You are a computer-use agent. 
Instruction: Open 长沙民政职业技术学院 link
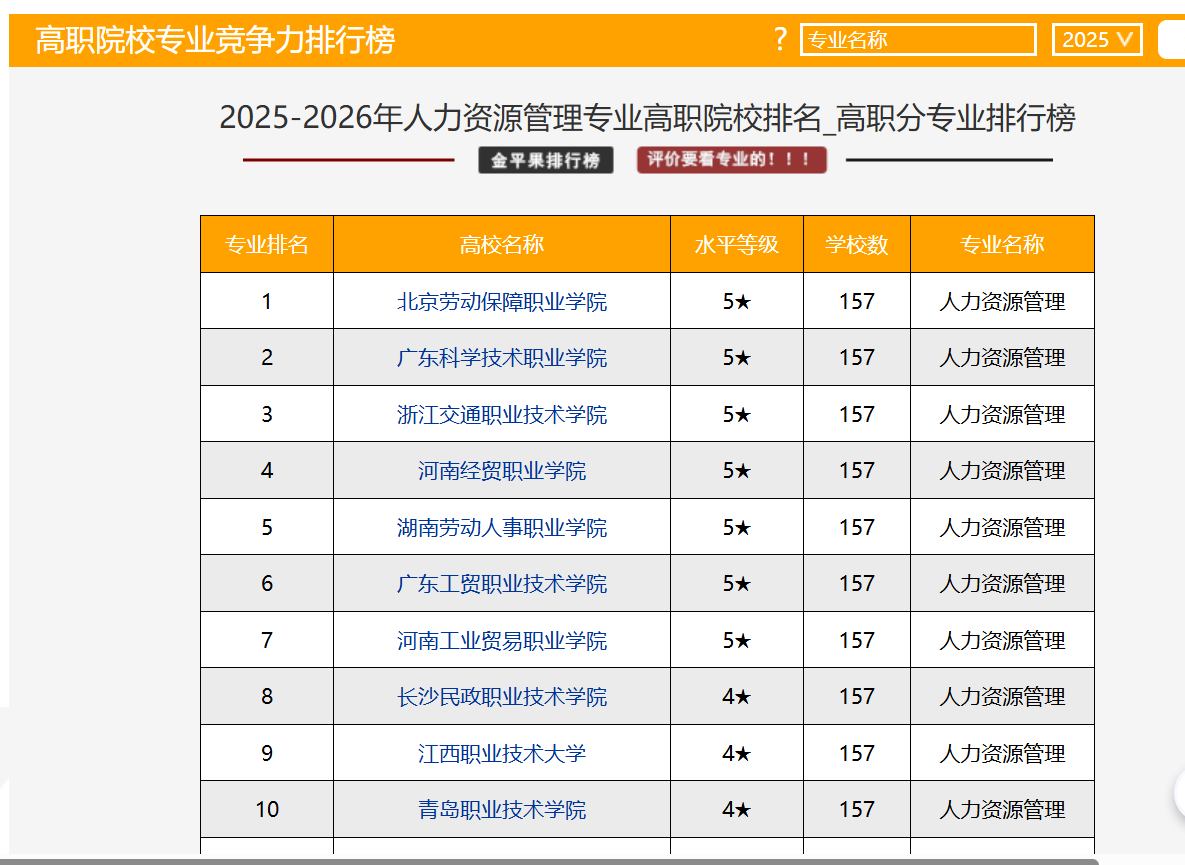(x=502, y=697)
